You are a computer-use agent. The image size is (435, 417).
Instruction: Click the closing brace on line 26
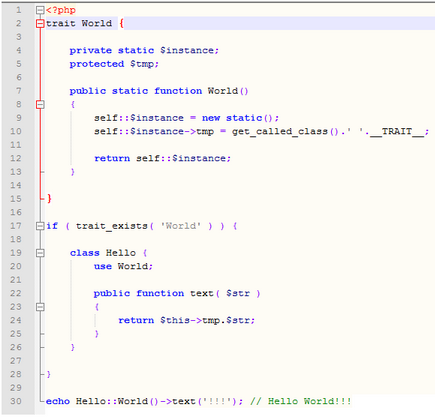point(73,347)
